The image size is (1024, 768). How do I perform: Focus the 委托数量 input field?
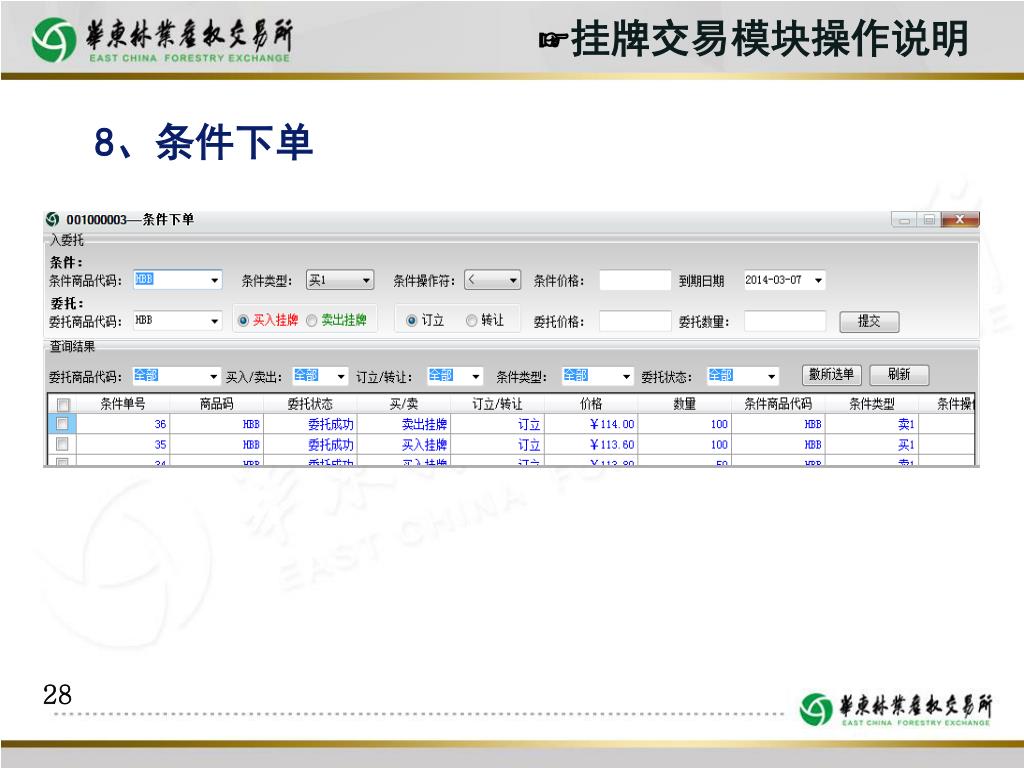(784, 321)
